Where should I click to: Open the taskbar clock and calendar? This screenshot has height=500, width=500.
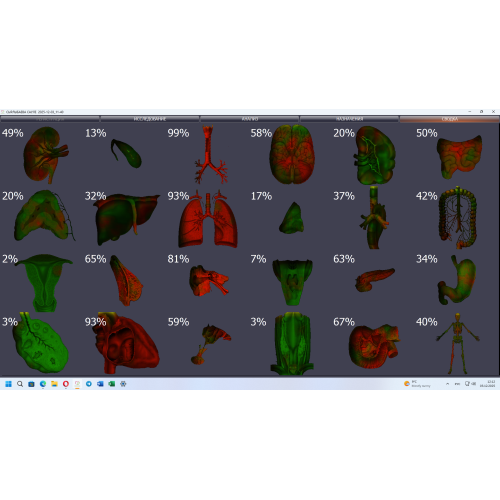(x=487, y=384)
